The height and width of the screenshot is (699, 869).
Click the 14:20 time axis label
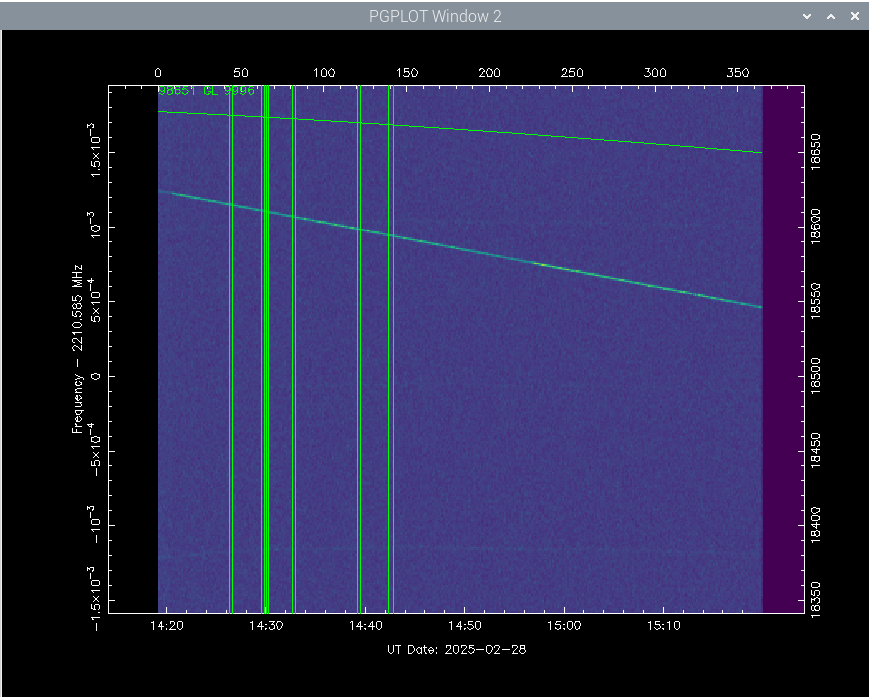click(x=167, y=626)
